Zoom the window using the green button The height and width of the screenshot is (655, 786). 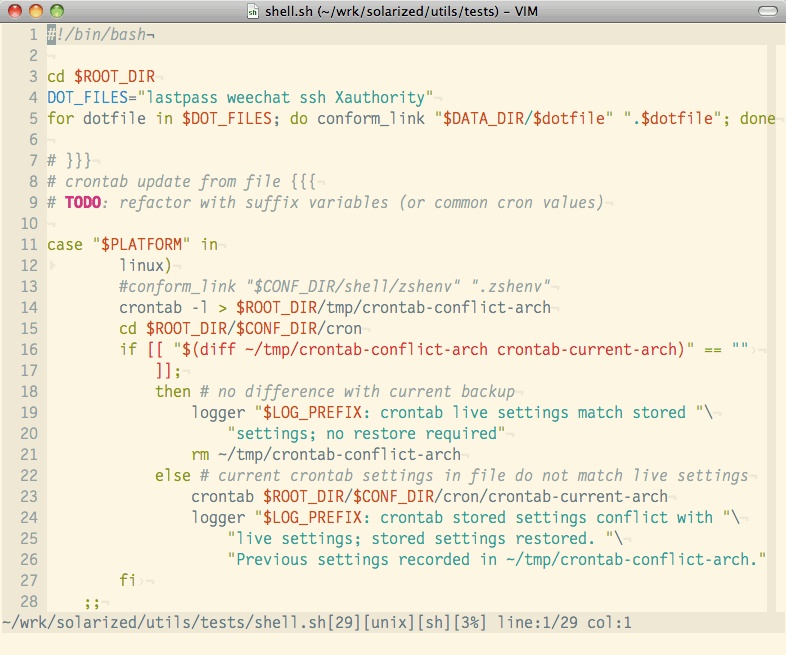click(57, 11)
